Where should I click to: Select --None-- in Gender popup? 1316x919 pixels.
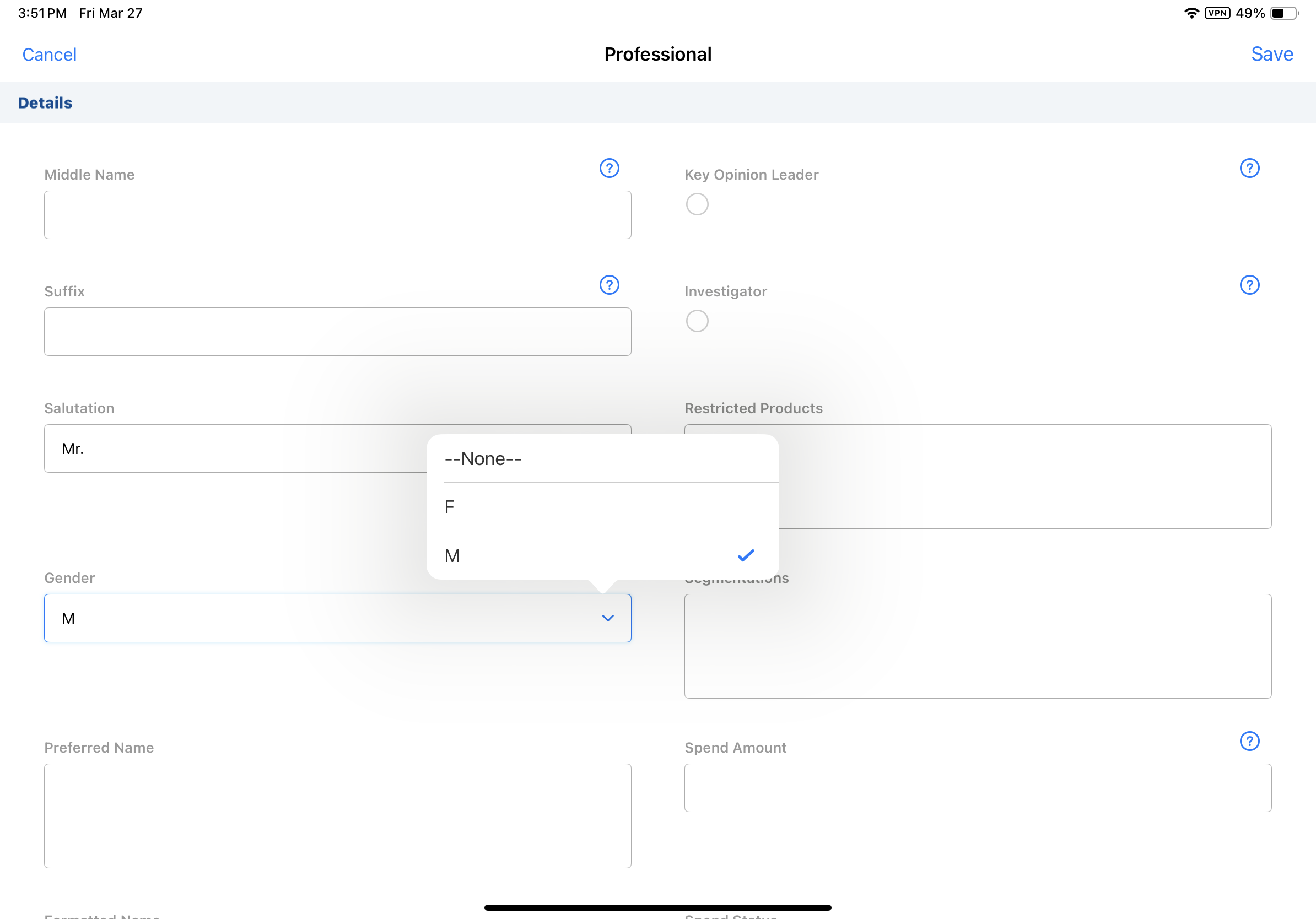pos(602,459)
